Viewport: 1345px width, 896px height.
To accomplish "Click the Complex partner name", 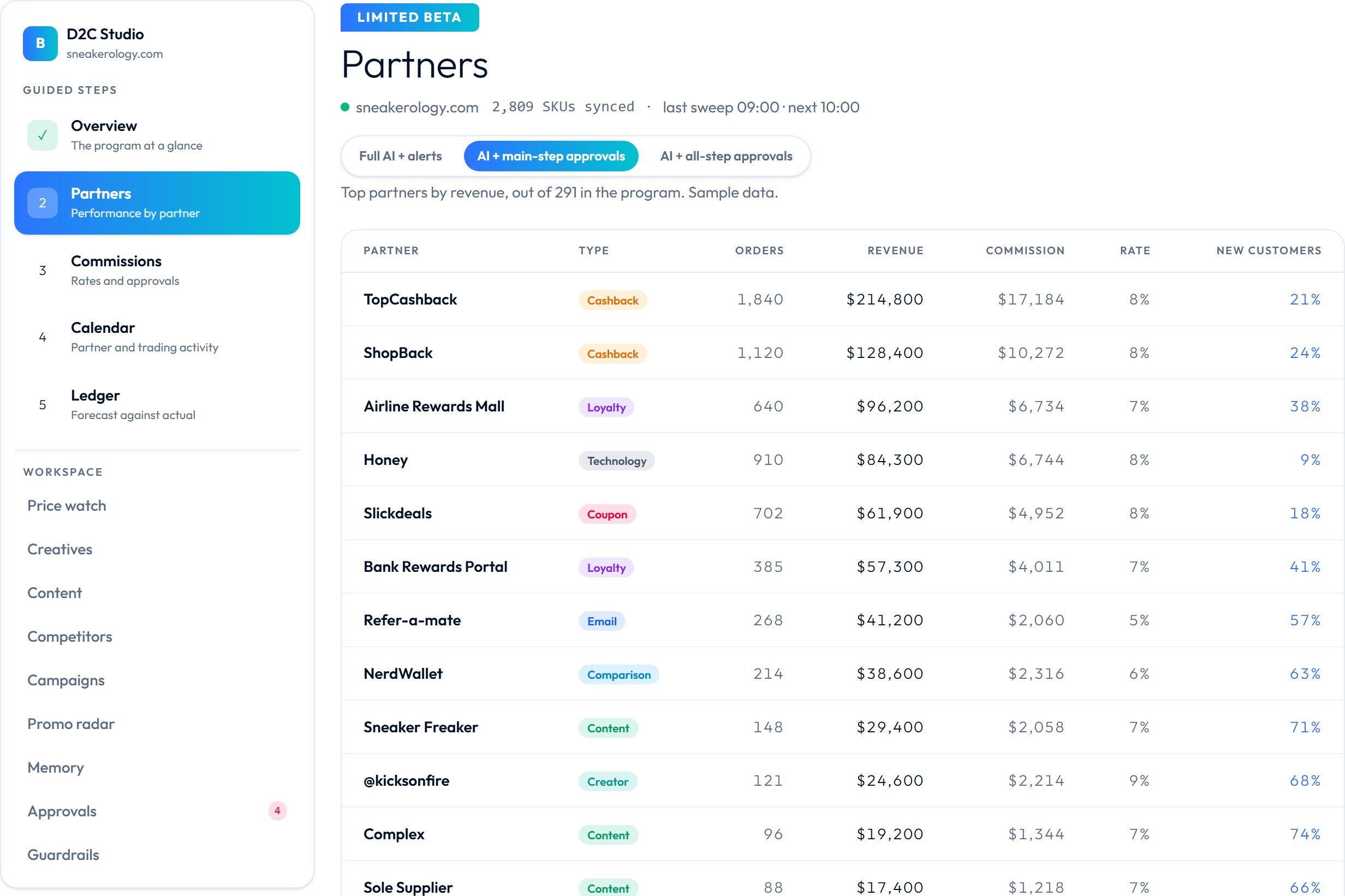I will click(x=394, y=834).
